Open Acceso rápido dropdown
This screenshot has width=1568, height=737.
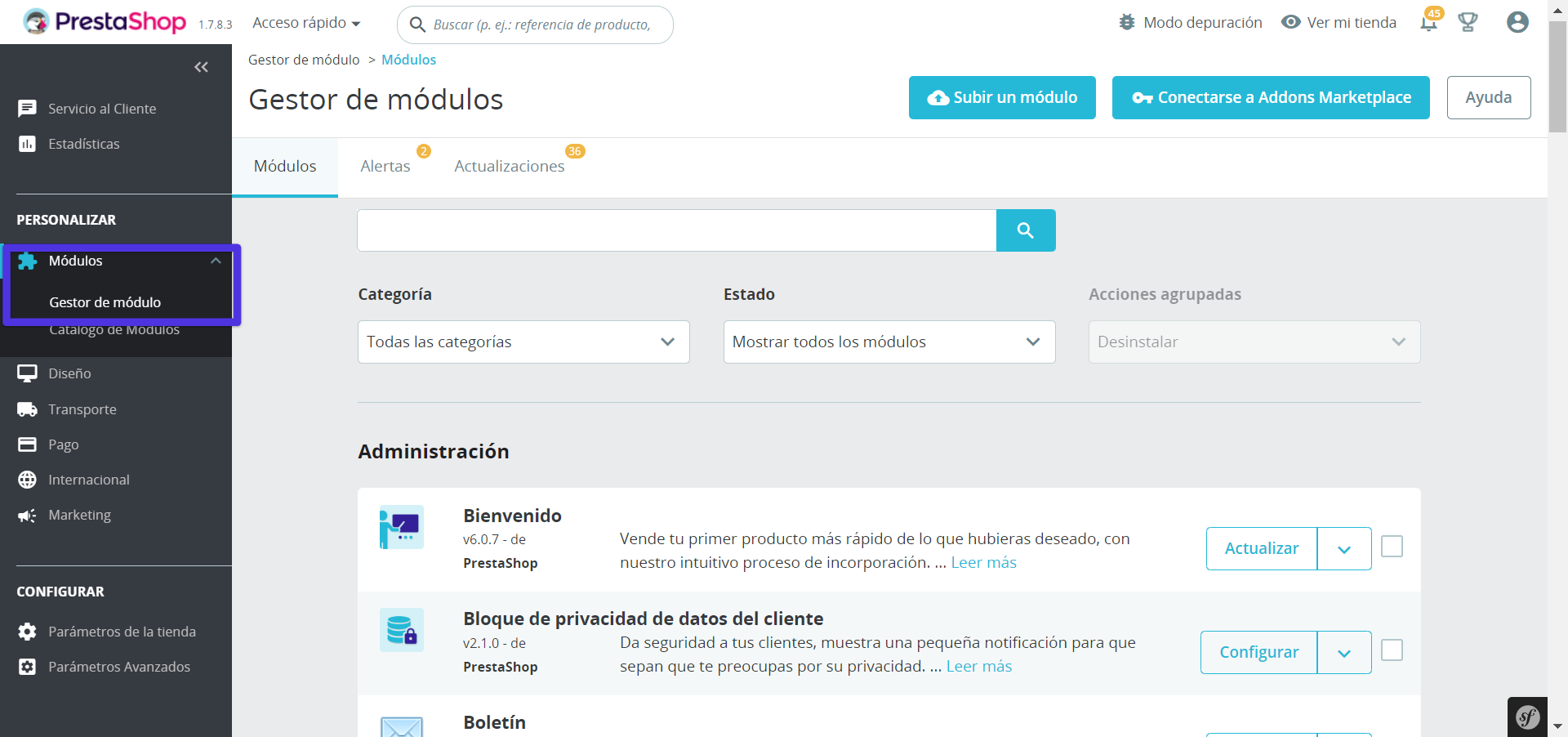click(x=306, y=23)
